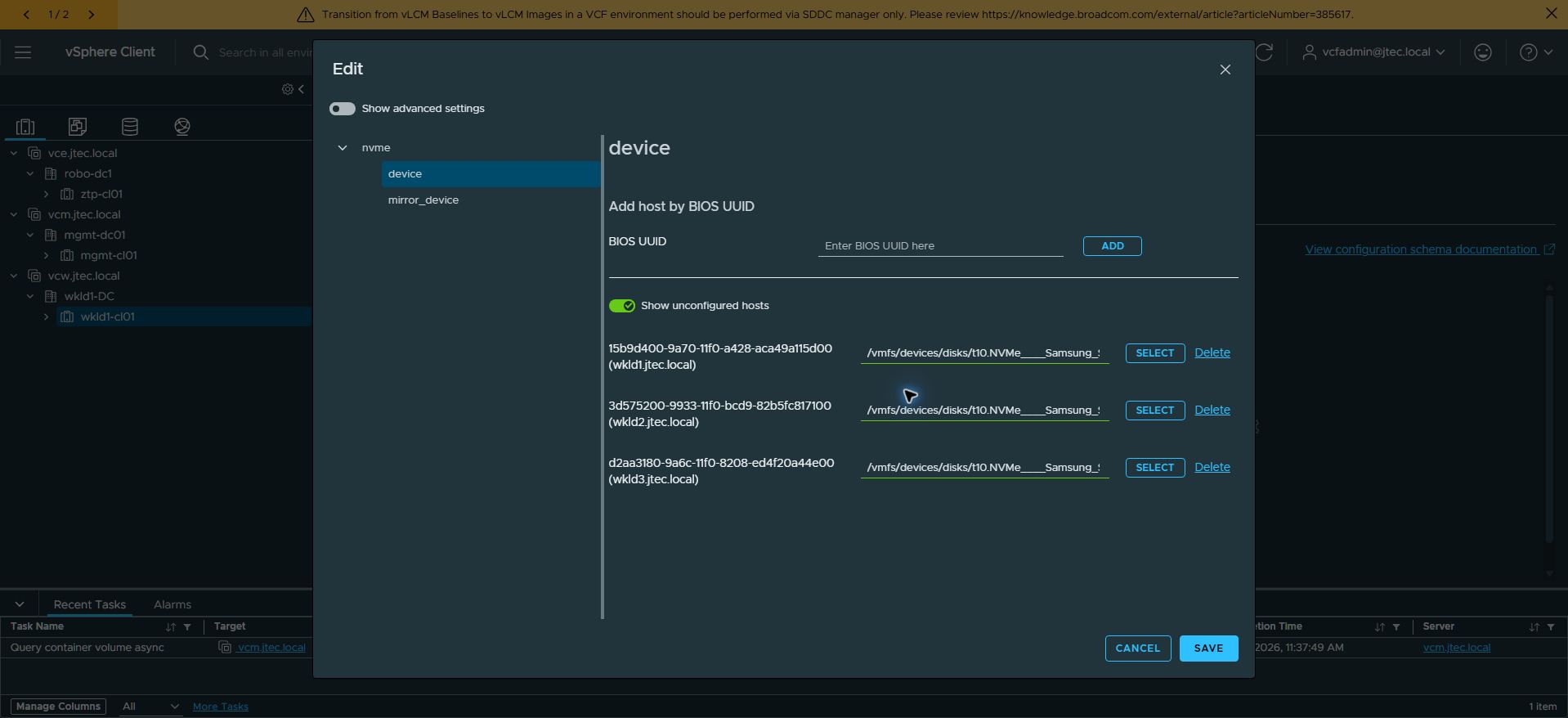Click SAVE in the Edit dialog

[x=1208, y=648]
